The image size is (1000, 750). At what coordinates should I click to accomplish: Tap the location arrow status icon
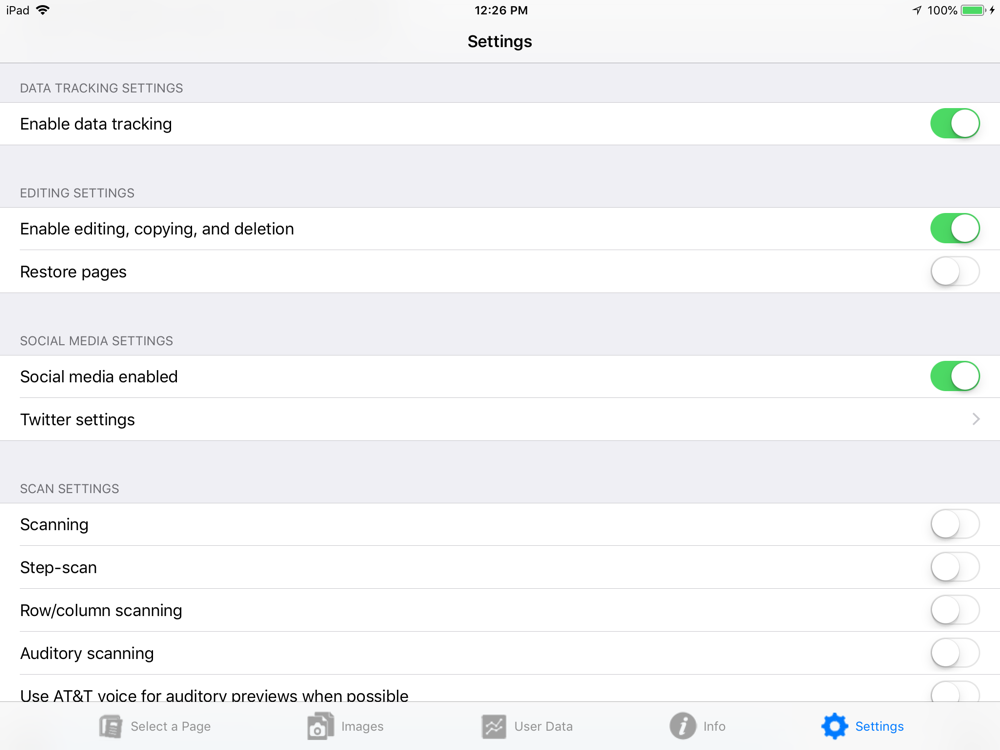coord(916,10)
